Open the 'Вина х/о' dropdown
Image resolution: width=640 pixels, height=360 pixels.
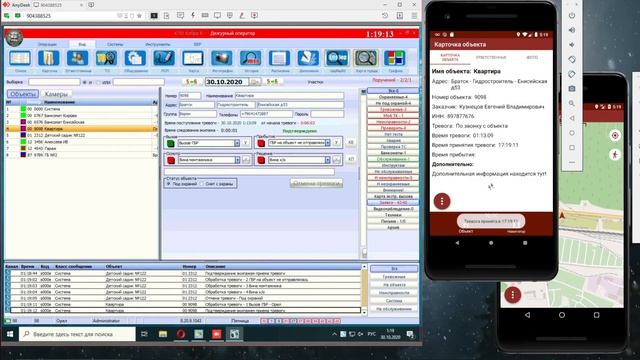tap(327, 160)
